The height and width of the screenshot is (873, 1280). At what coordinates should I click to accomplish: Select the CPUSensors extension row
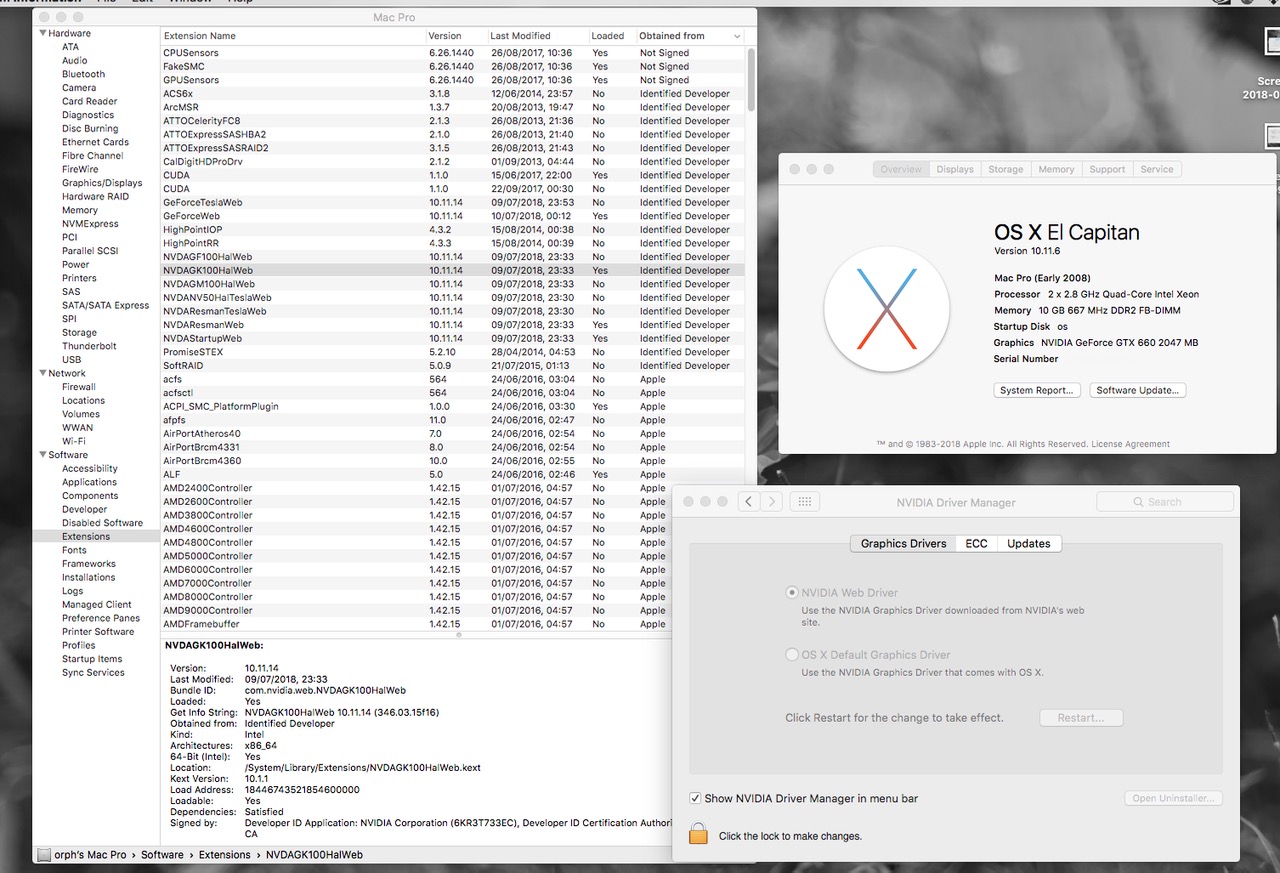453,53
